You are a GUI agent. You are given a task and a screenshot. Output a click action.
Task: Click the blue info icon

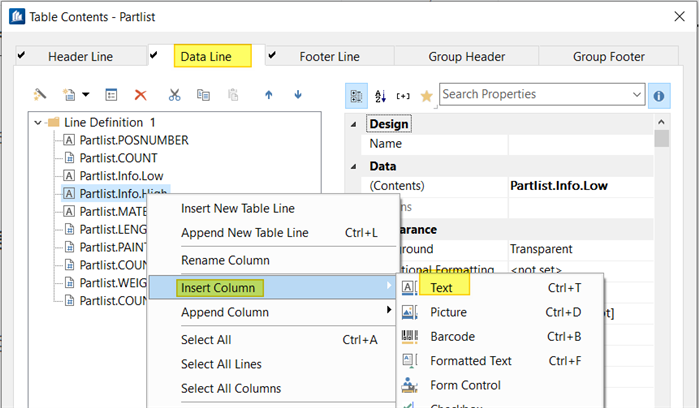click(x=659, y=95)
